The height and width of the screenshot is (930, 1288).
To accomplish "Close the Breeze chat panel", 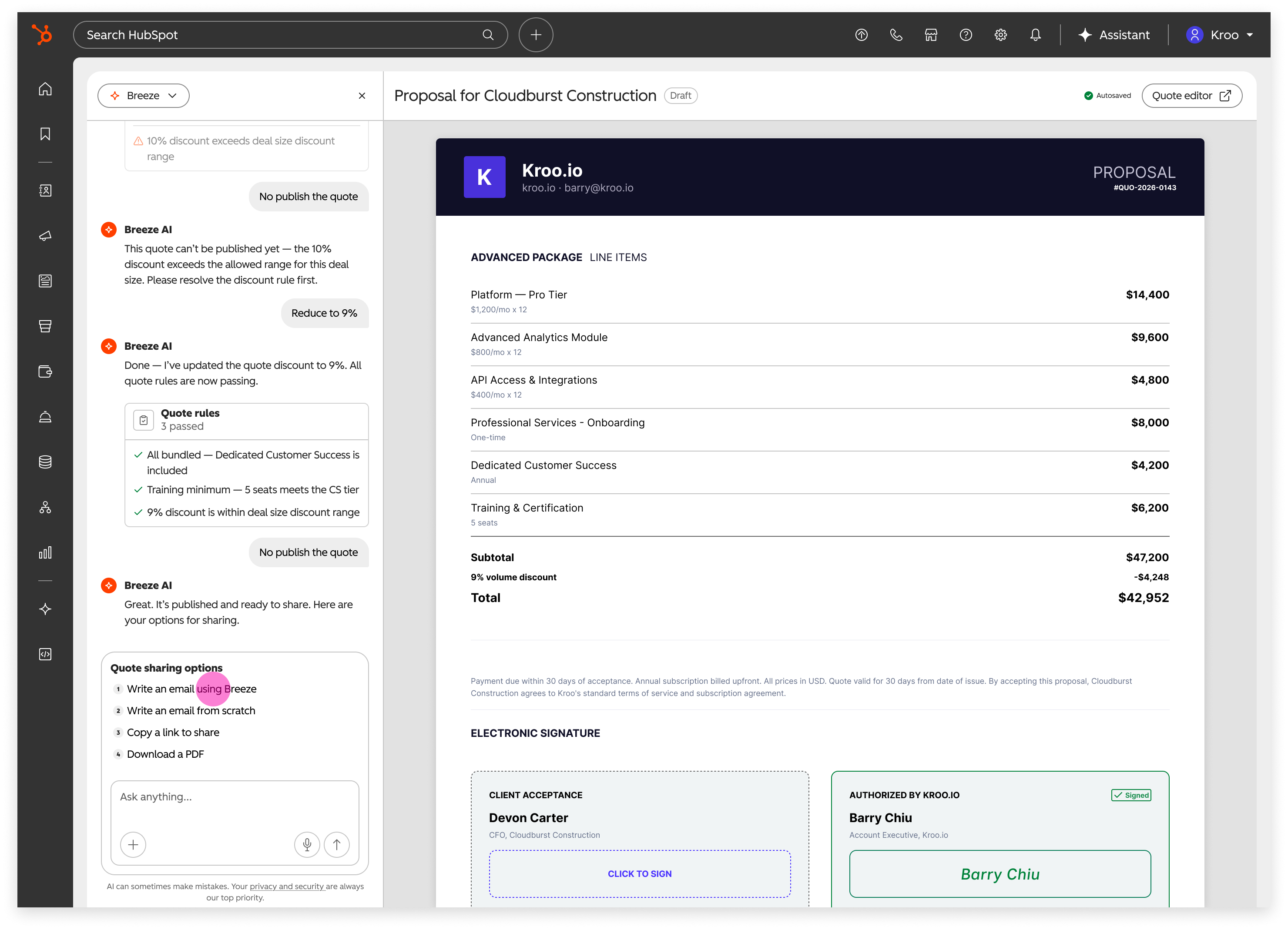I will coord(362,95).
